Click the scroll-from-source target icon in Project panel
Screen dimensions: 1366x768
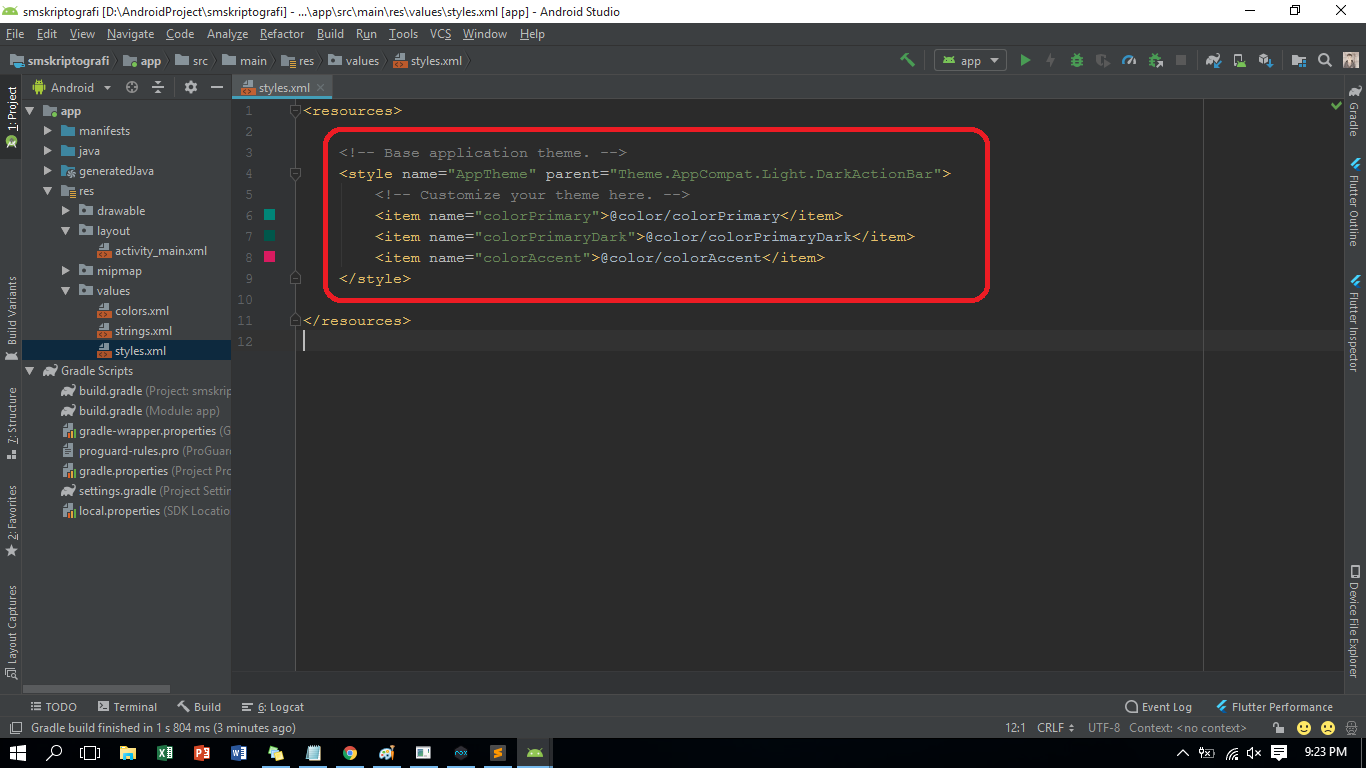coord(132,88)
